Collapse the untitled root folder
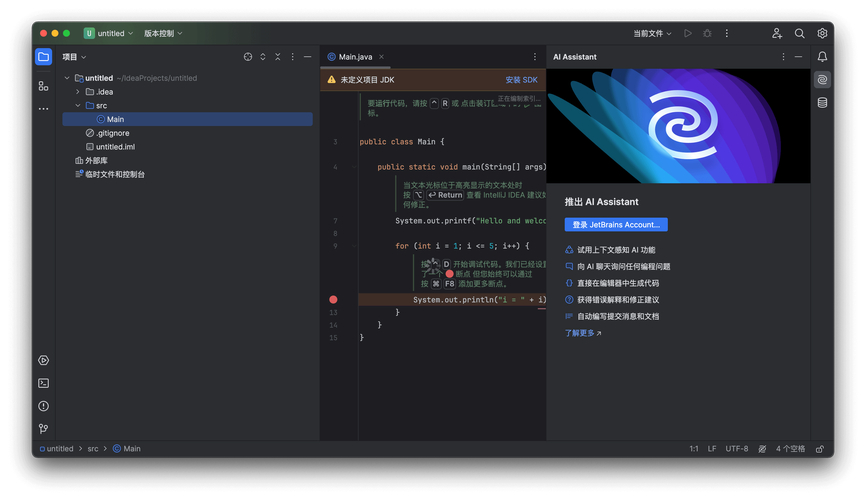Viewport: 866px width, 500px height. (x=67, y=78)
